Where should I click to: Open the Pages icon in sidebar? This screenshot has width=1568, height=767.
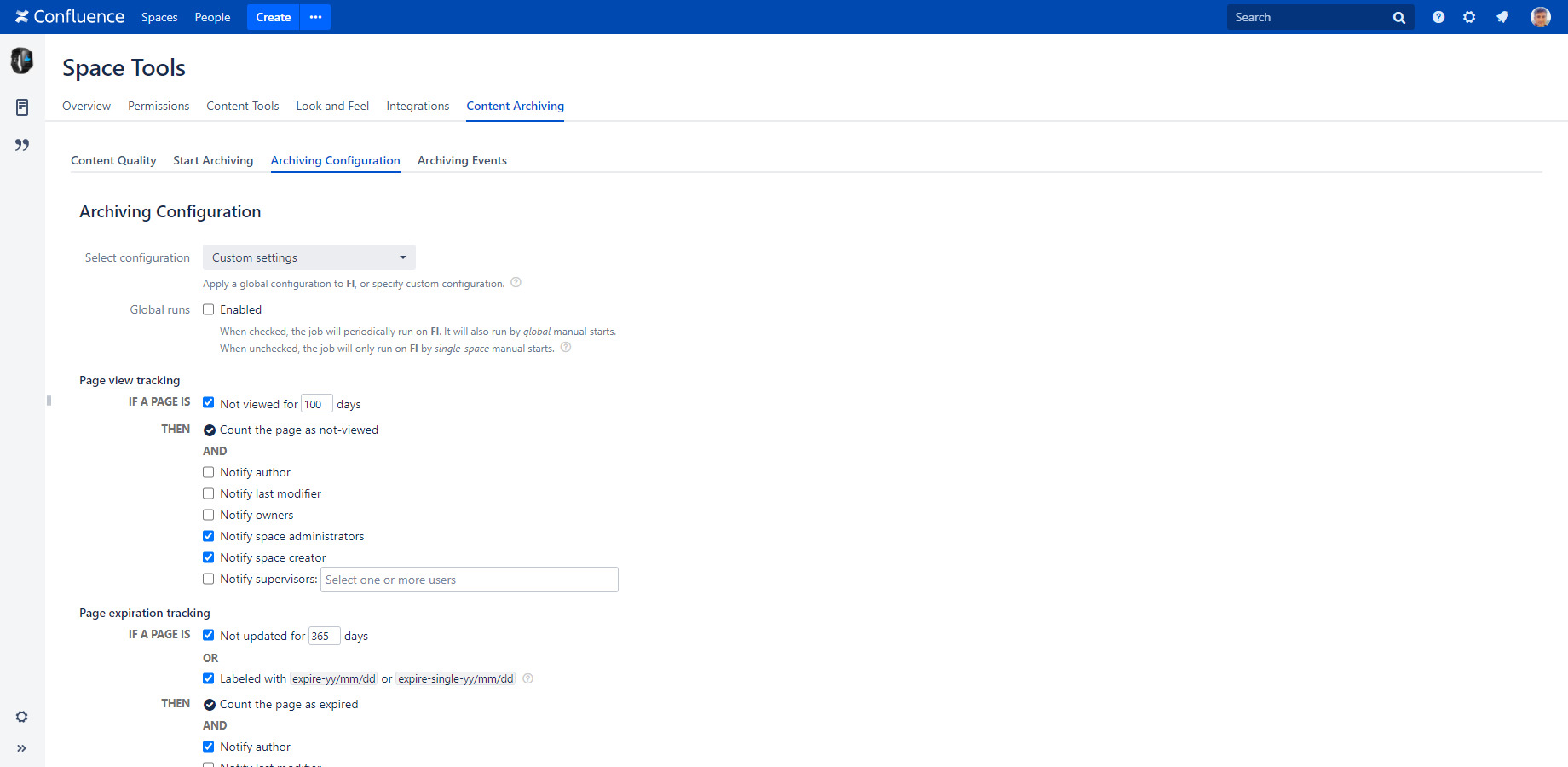click(22, 107)
